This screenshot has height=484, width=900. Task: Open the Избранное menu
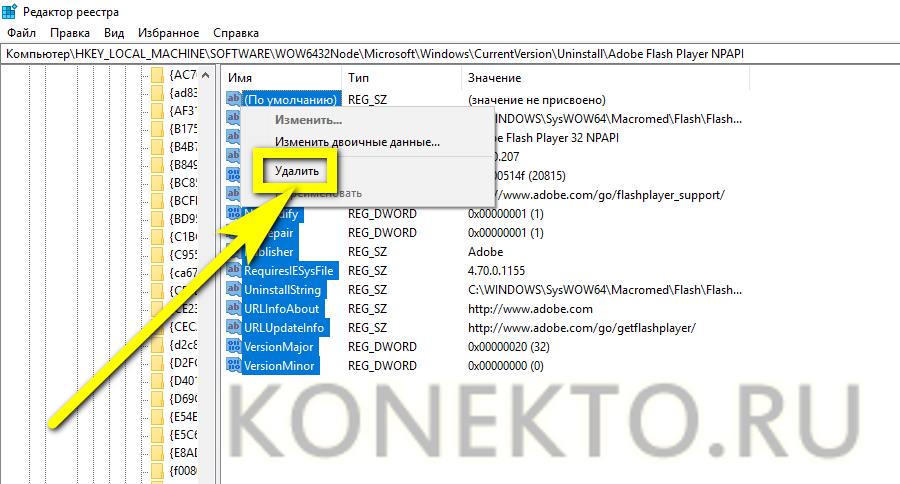[x=169, y=33]
